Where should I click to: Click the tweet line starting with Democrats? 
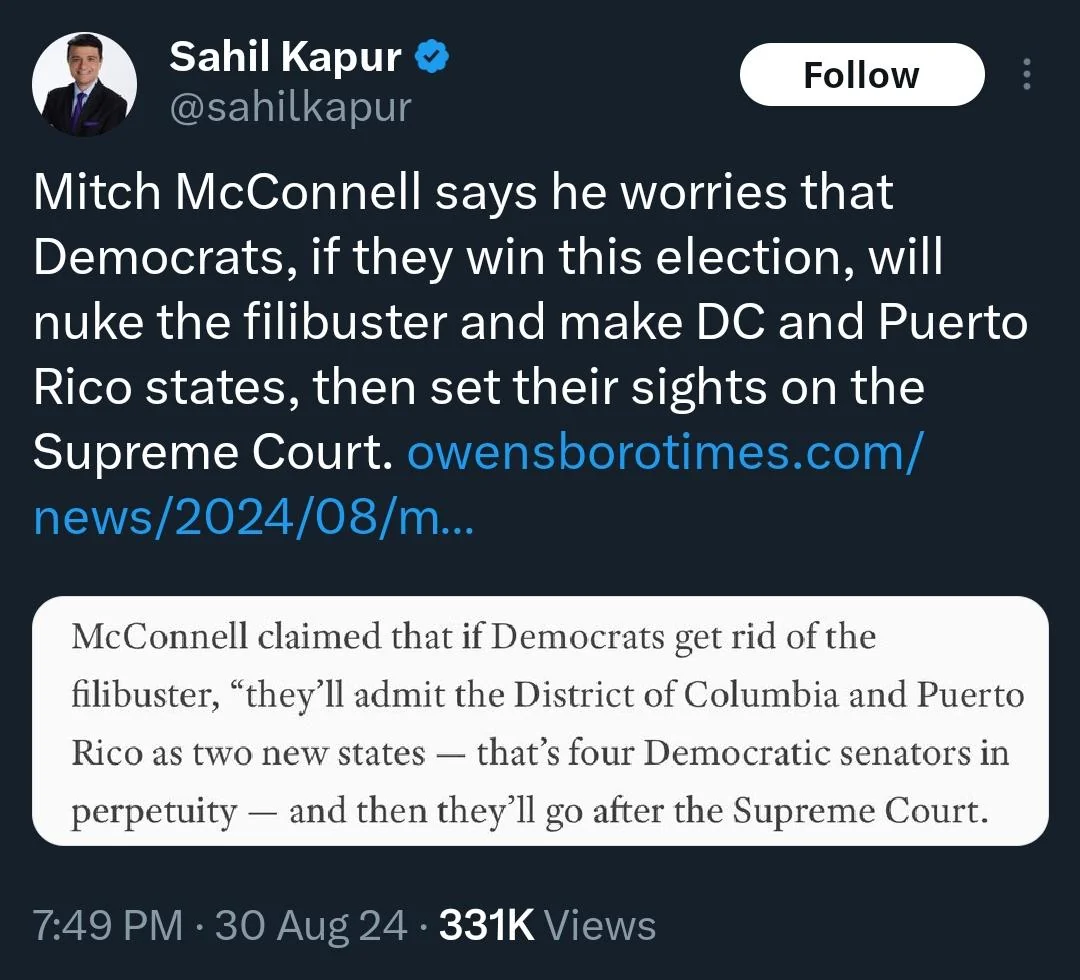click(488, 258)
